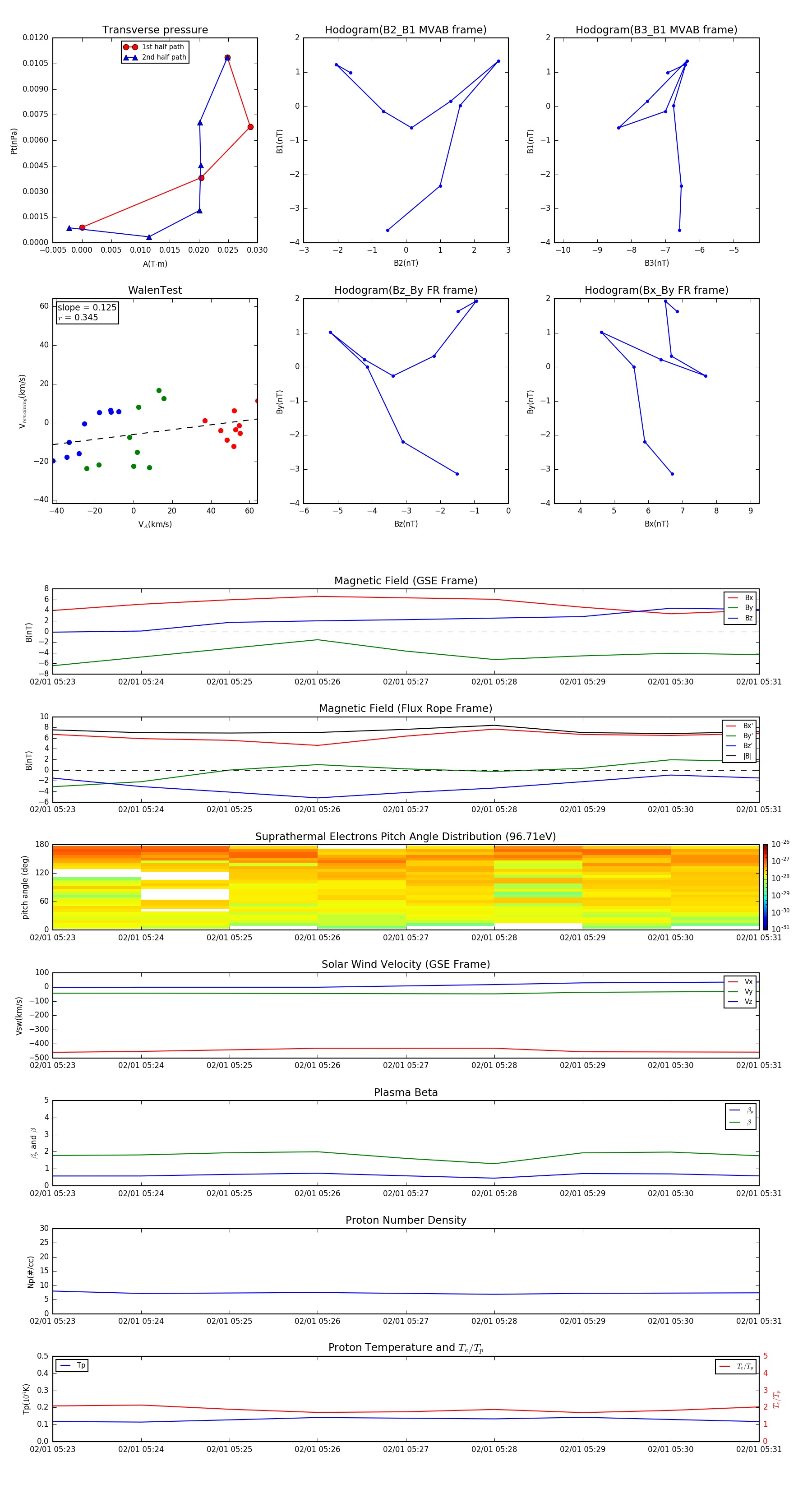The image size is (812, 1489).
Task: Click the 'By' entry in GSE magnetic legend
Action: tap(740, 607)
